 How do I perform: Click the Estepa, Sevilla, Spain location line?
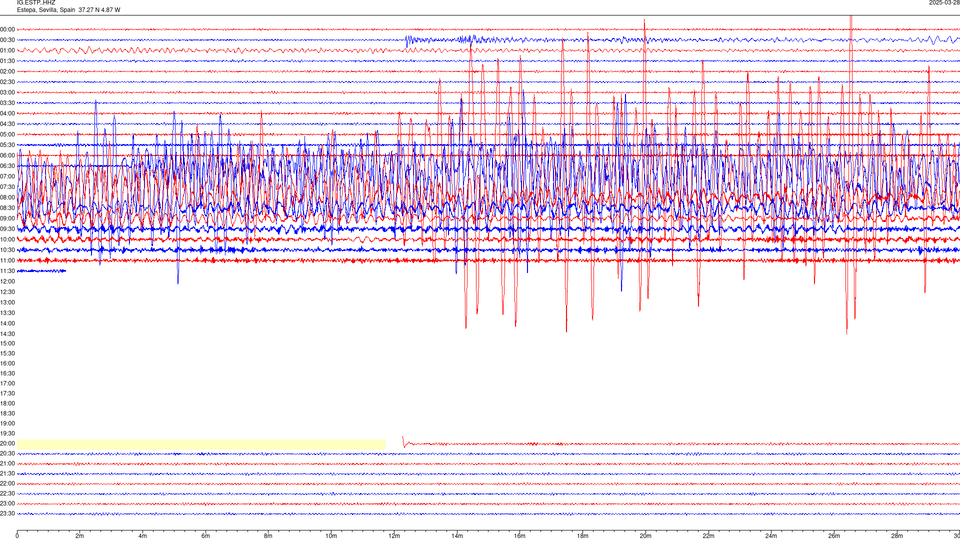[69, 10]
